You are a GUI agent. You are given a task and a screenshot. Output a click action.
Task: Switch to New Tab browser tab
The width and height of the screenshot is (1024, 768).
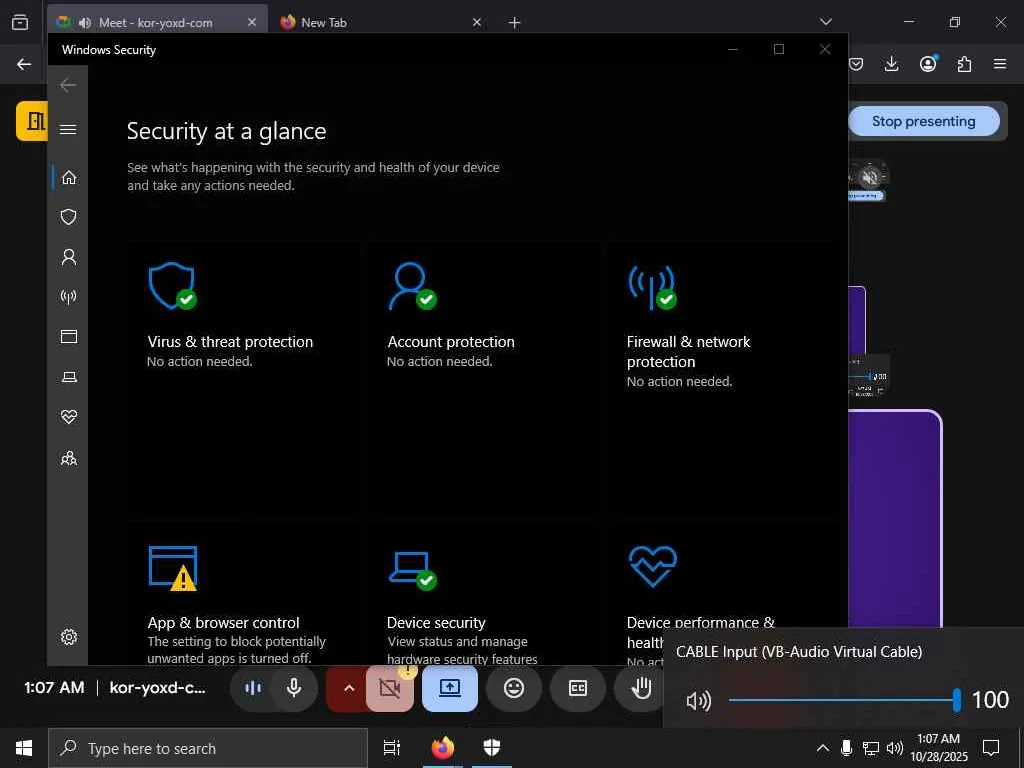click(x=381, y=22)
